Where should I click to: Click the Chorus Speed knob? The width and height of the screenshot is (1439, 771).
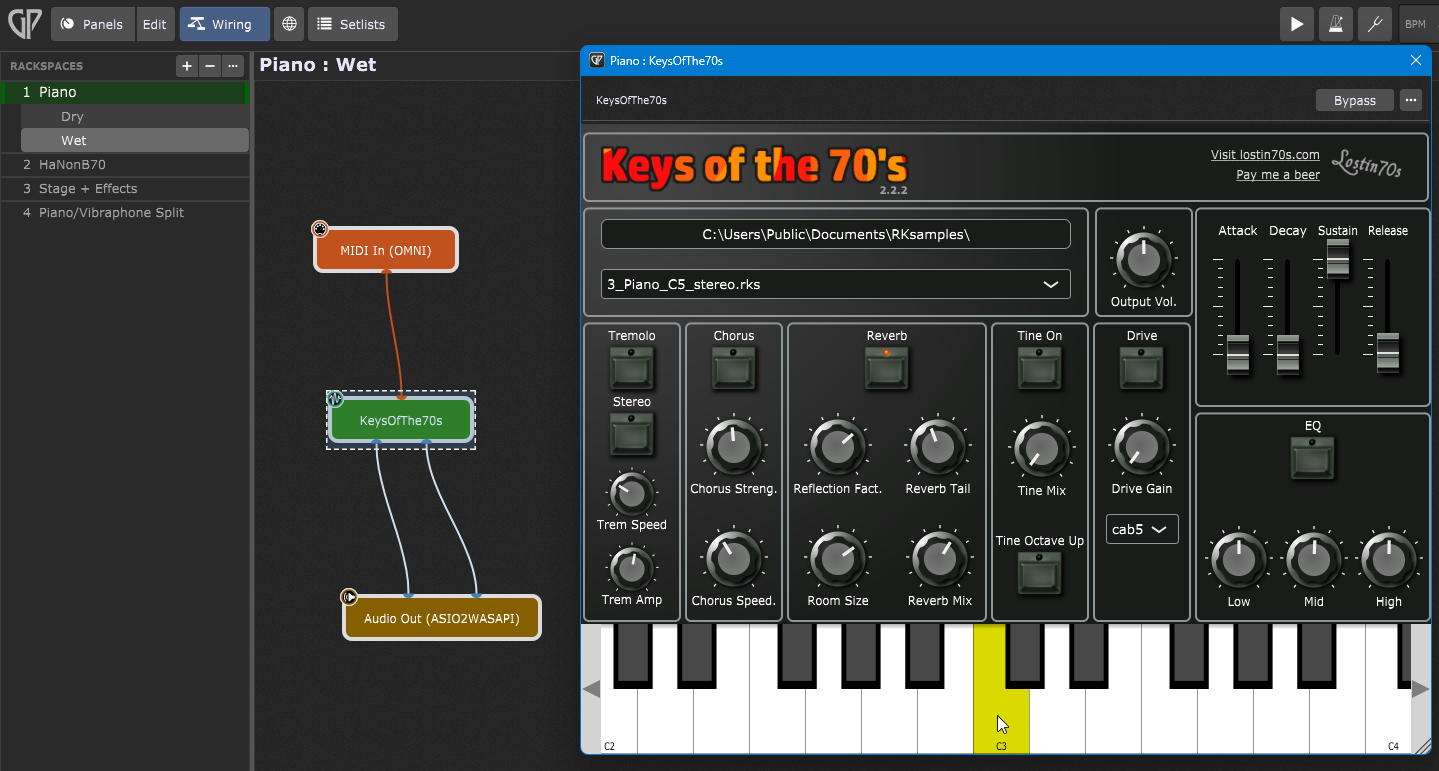[x=734, y=559]
